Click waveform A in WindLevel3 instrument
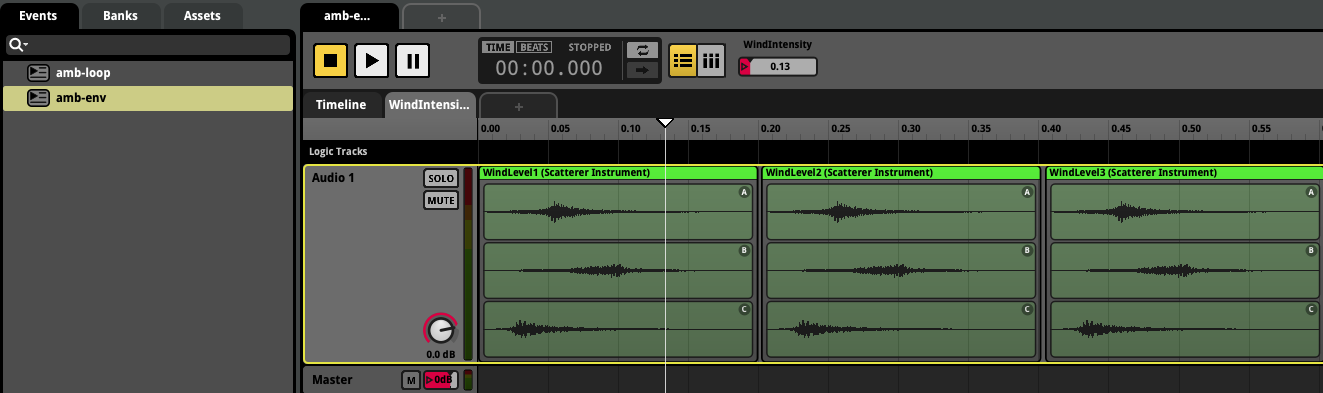This screenshot has width=1323, height=393. point(1186,212)
